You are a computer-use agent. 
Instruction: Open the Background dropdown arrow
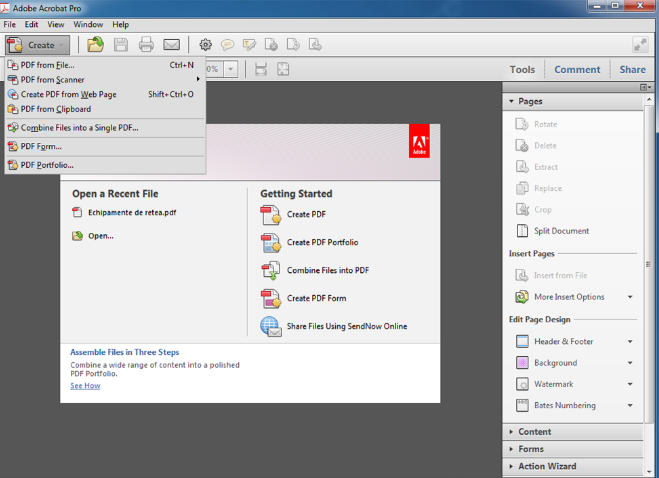tap(630, 363)
